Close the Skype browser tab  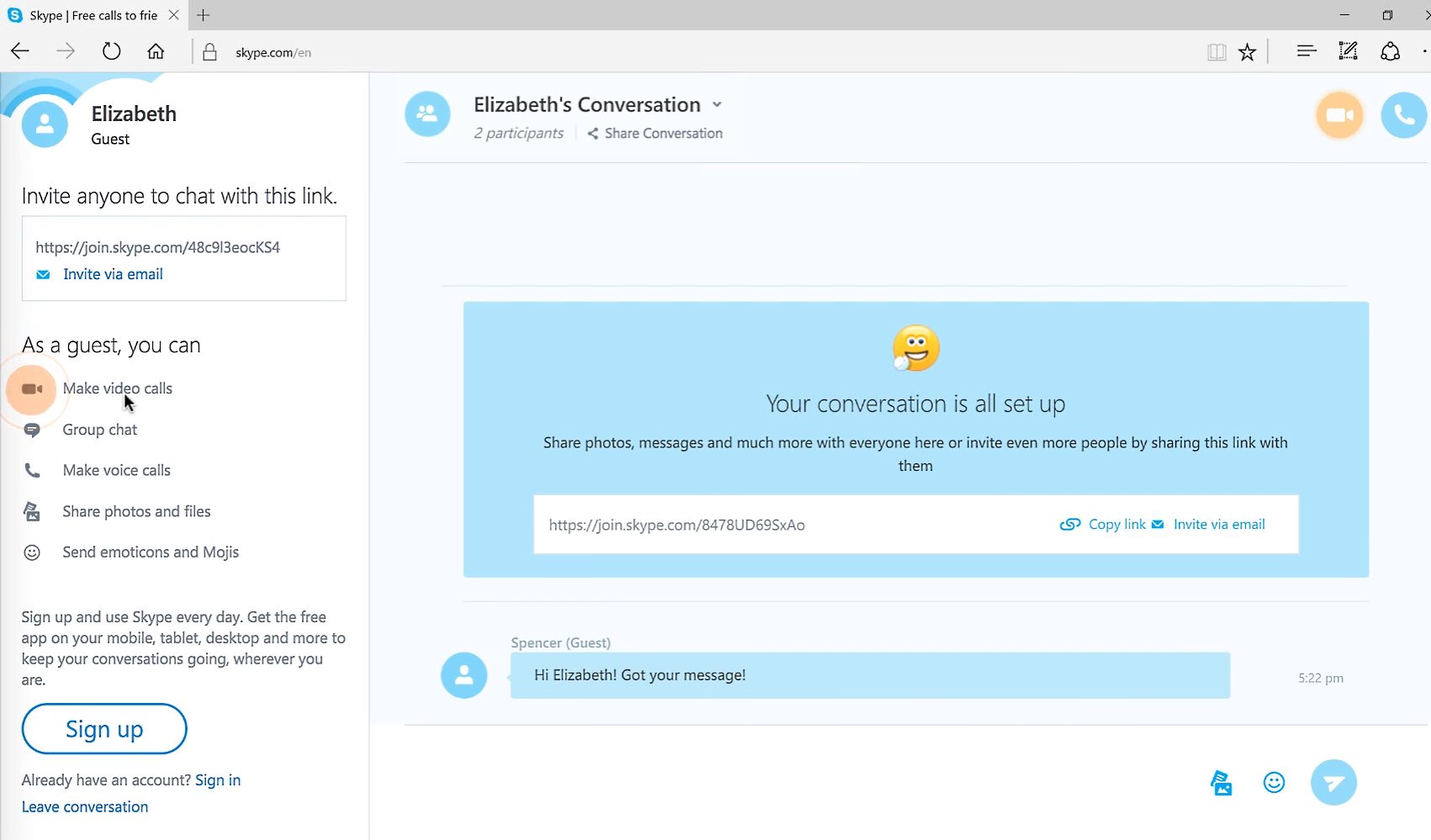[x=173, y=15]
